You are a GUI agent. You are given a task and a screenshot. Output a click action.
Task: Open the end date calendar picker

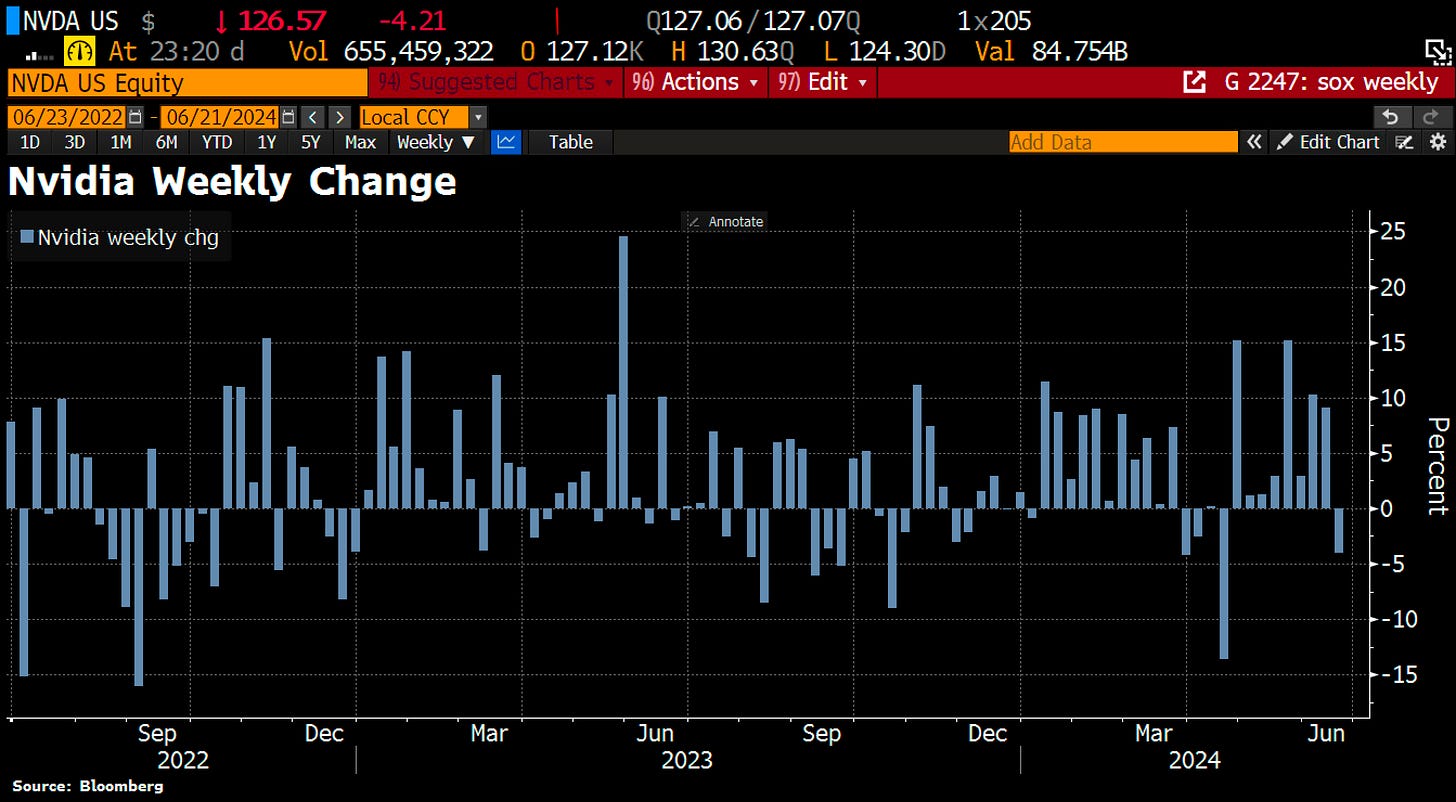[288, 116]
